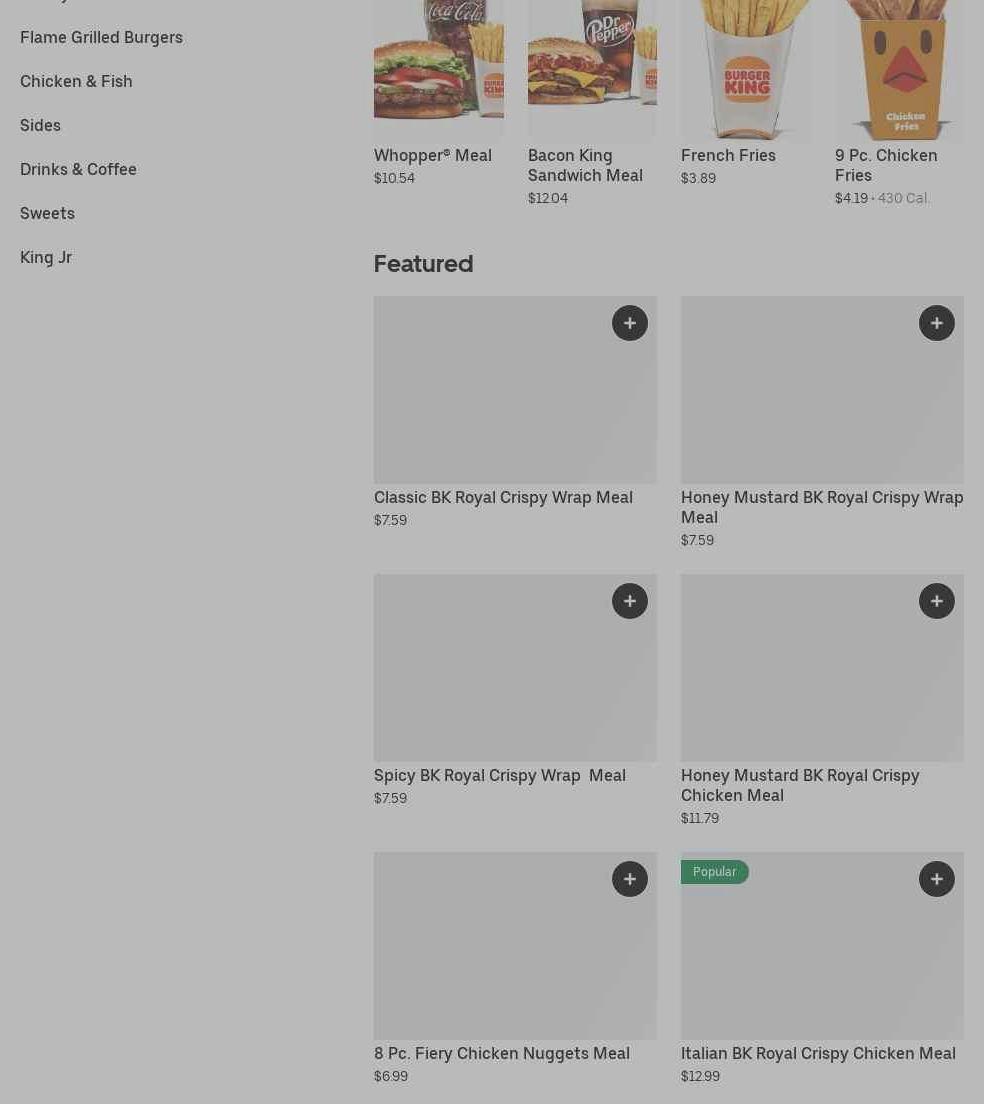
Task: Add Classic BK Royal Crispy Wrap Meal
Action: 630,323
